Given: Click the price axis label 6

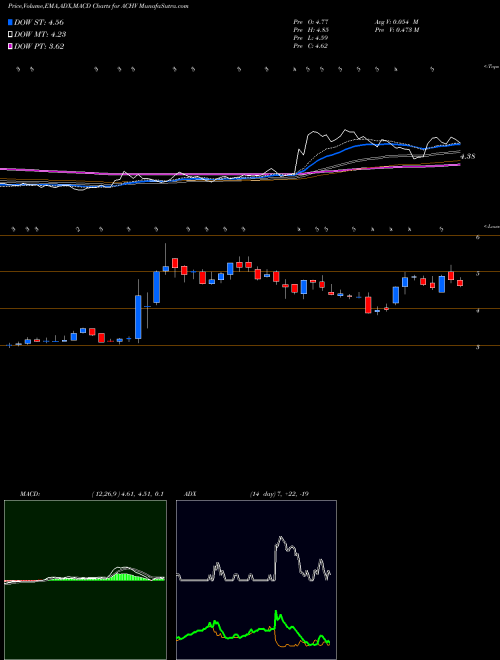Looking at the screenshot, I should click(478, 237).
